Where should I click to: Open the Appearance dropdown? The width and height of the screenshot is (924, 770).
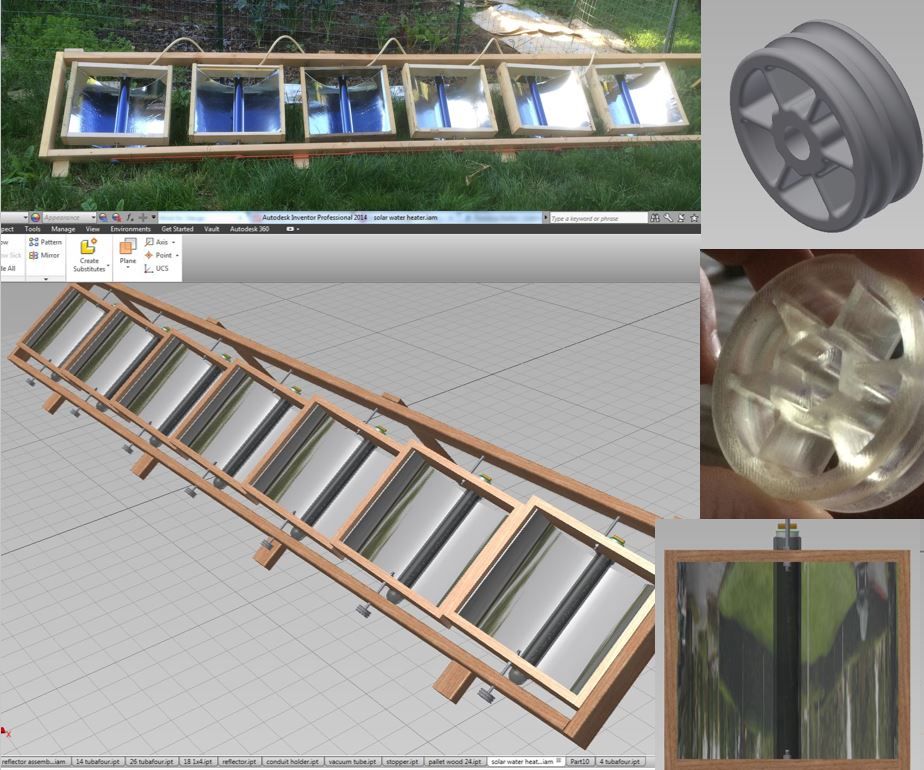pyautogui.click(x=68, y=218)
